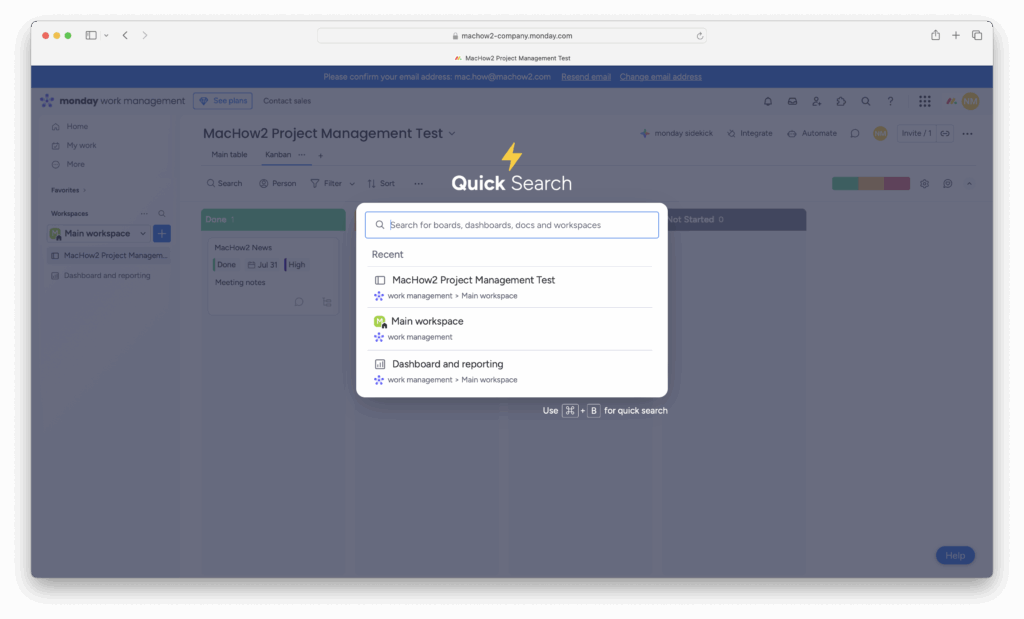Open Main workspace in Quick Search results

(x=512, y=328)
